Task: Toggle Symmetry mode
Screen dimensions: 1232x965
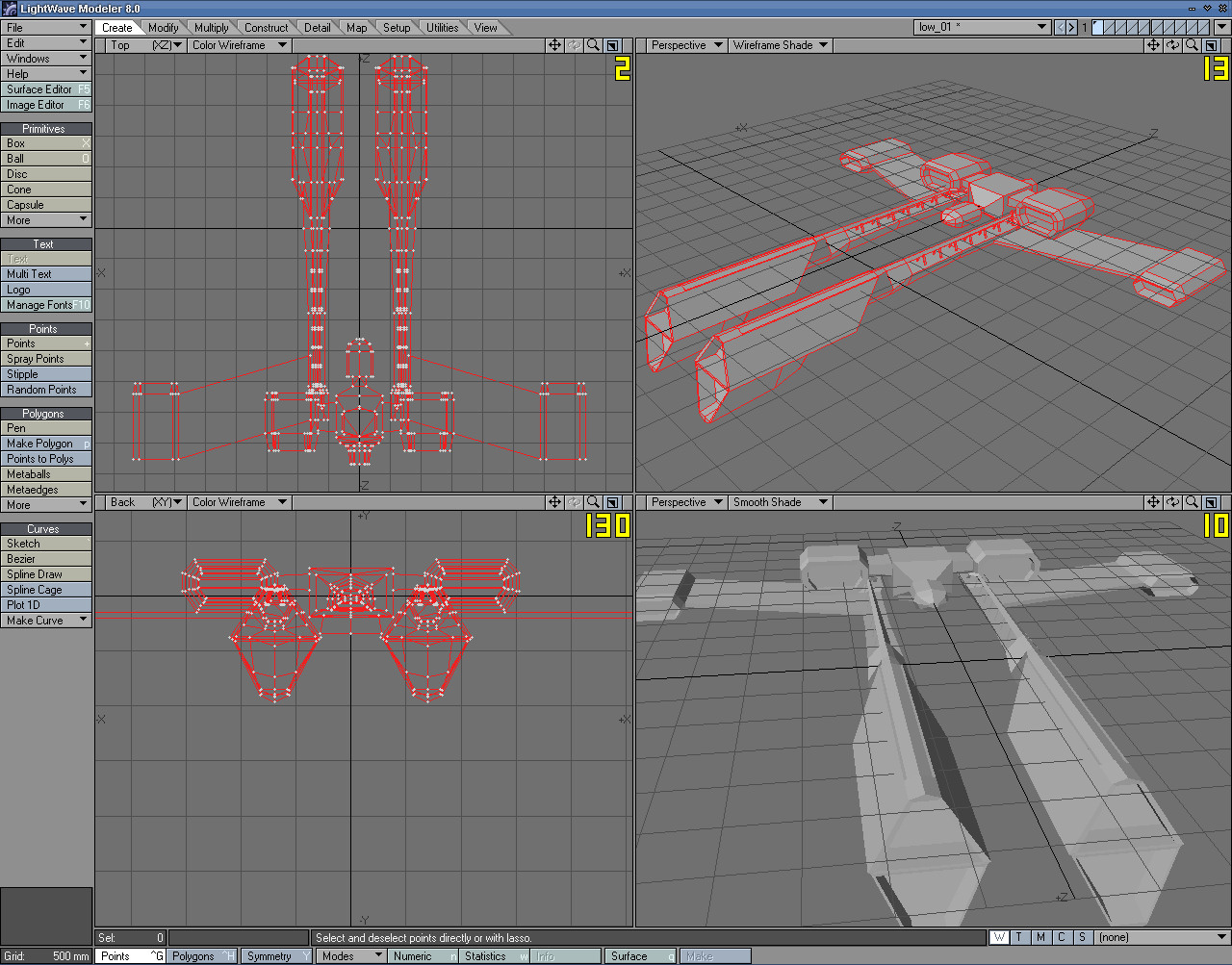Action: tap(277, 956)
